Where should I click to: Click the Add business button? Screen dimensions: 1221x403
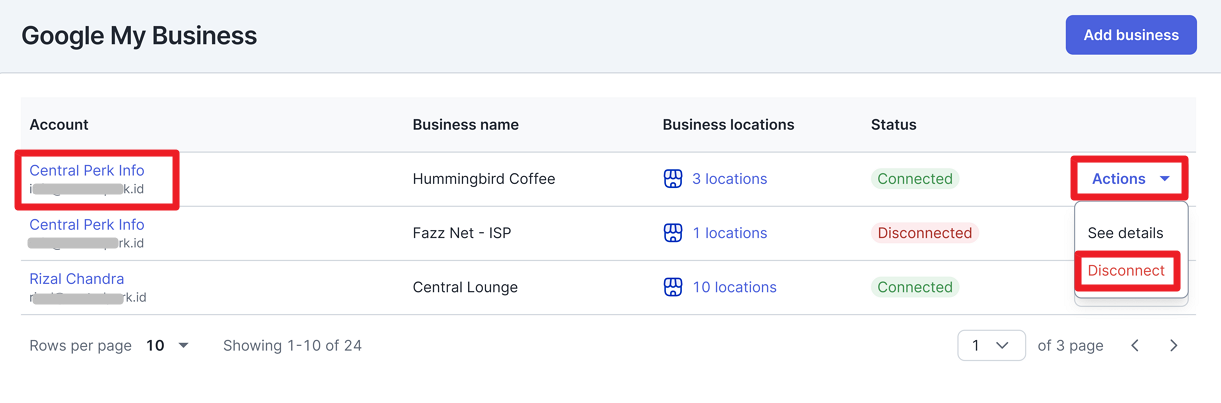(1131, 35)
